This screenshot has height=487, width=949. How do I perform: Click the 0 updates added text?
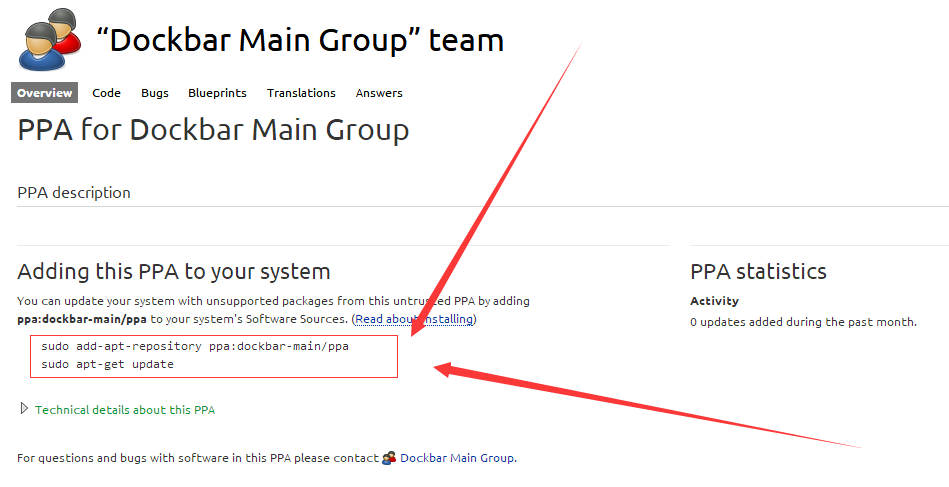[x=803, y=322]
